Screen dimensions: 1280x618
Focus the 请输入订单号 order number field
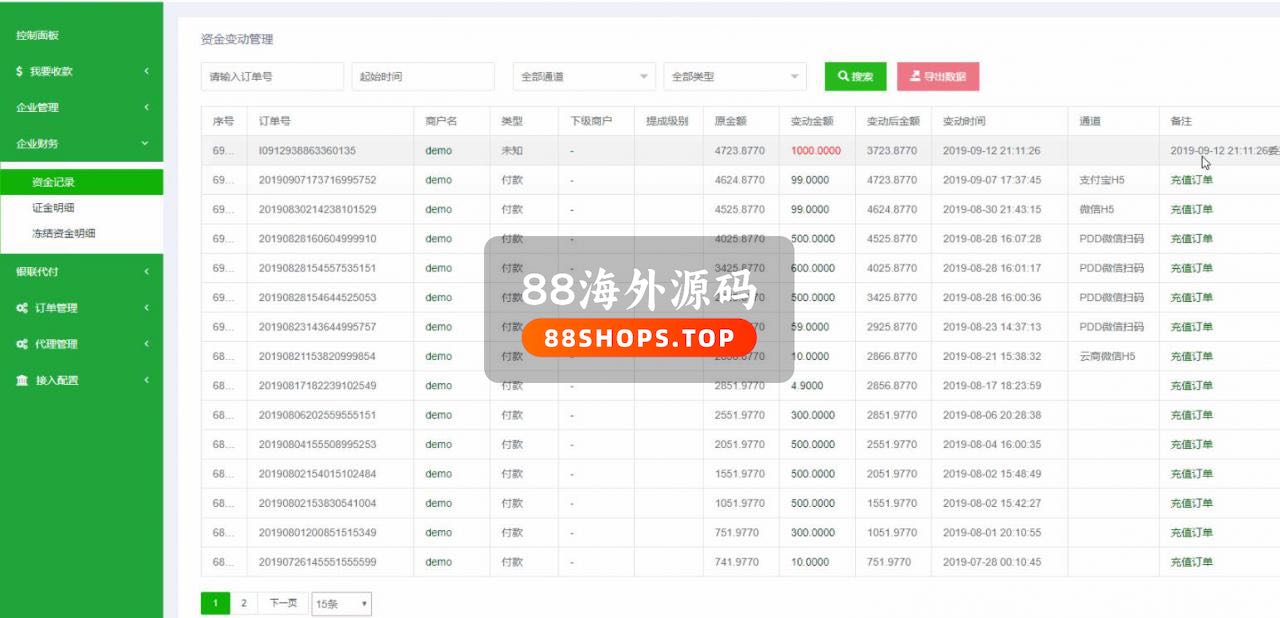pyautogui.click(x=272, y=77)
